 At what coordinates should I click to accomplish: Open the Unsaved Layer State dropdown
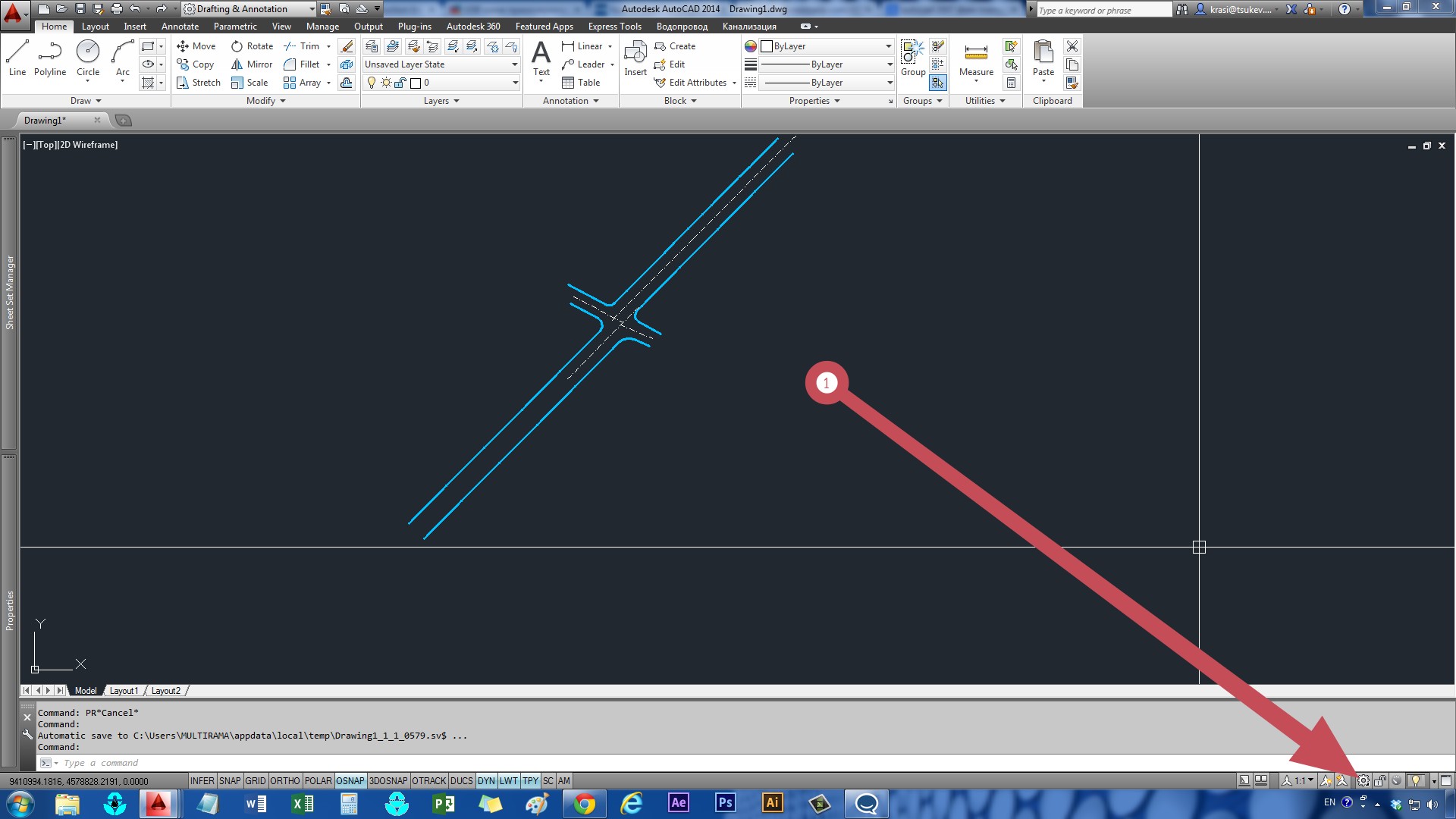(513, 64)
